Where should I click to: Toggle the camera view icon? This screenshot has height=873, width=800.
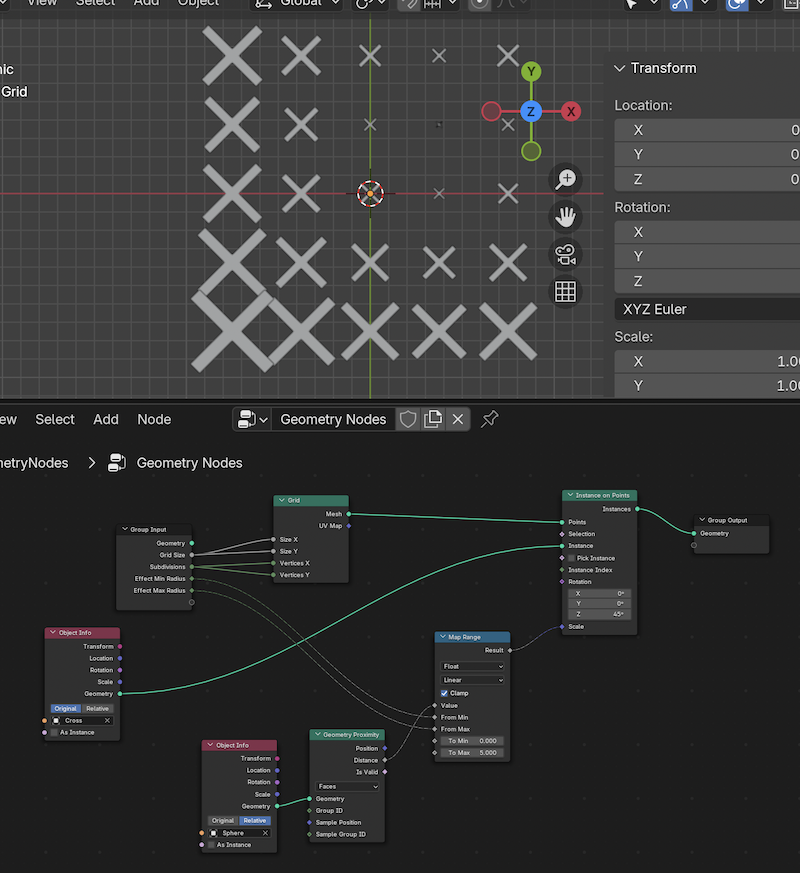(x=566, y=254)
